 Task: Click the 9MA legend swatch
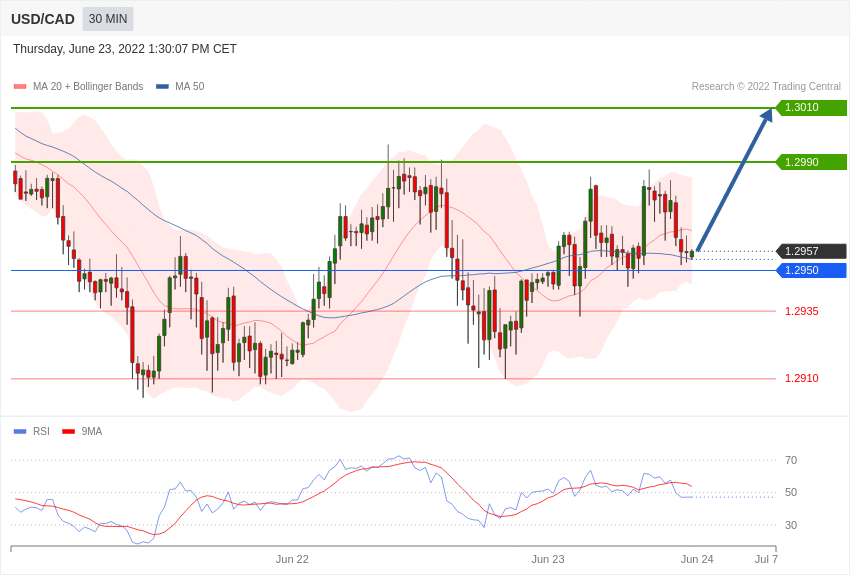[69, 431]
